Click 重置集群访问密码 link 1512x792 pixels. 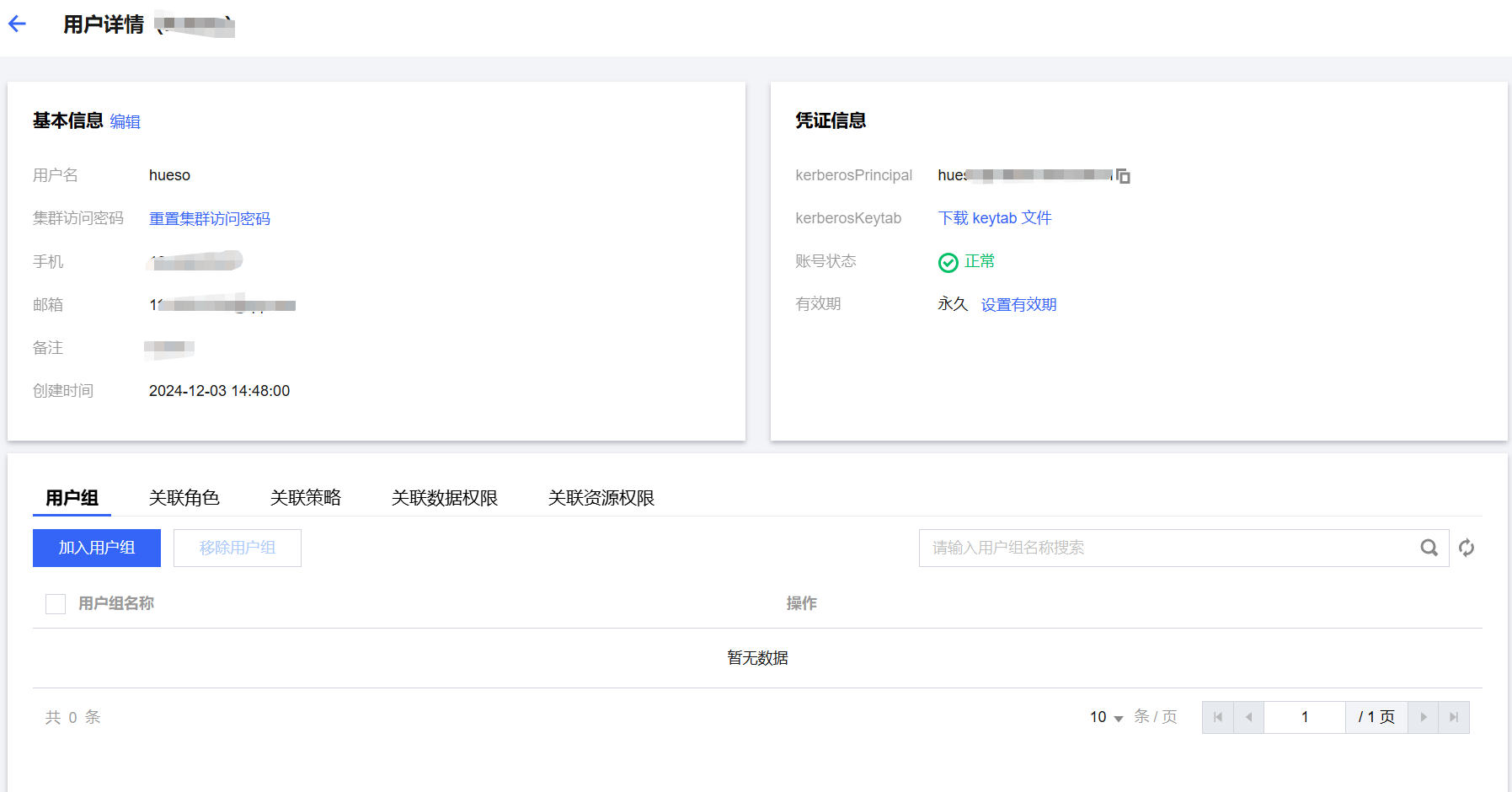click(209, 219)
